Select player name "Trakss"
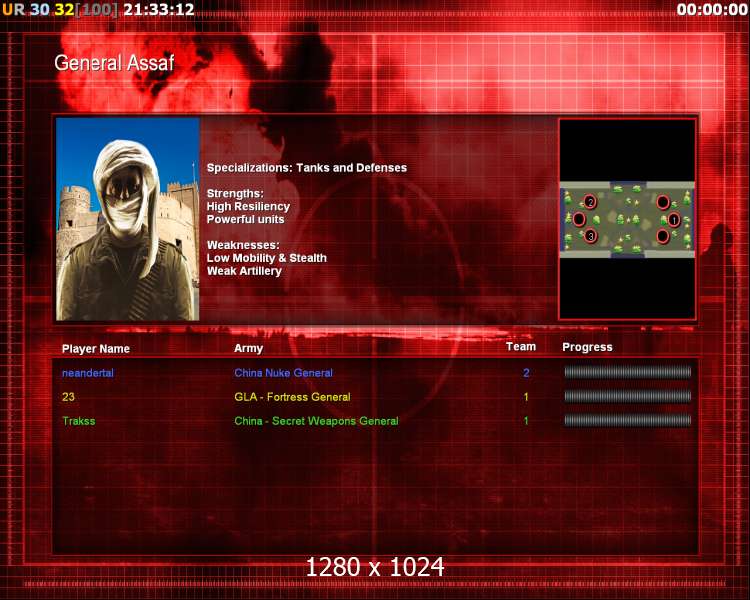This screenshot has height=600, width=750. (78, 421)
